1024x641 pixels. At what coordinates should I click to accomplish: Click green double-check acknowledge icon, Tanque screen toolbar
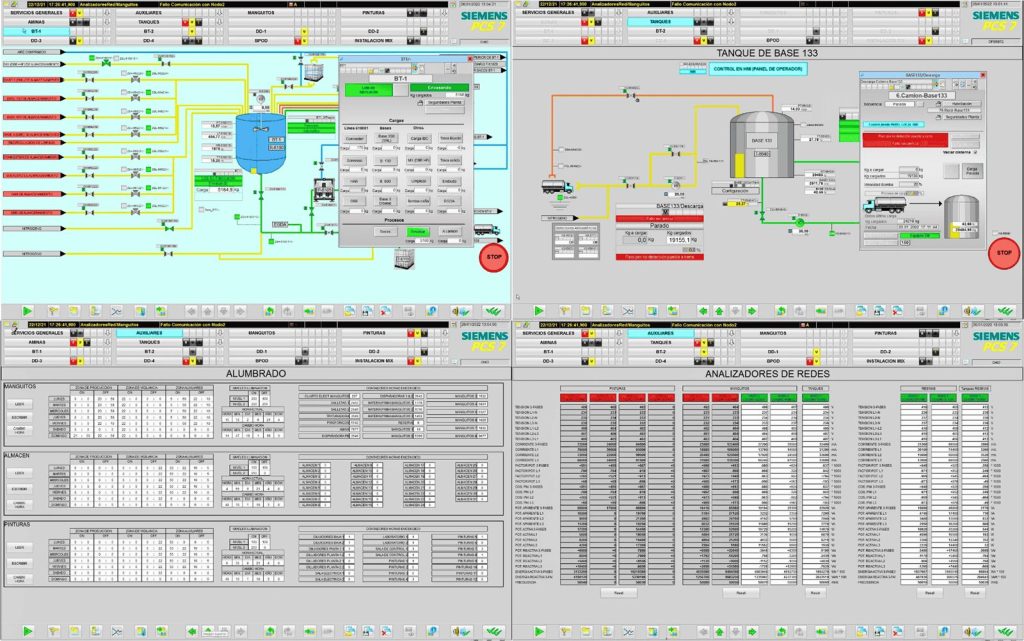click(x=1004, y=311)
